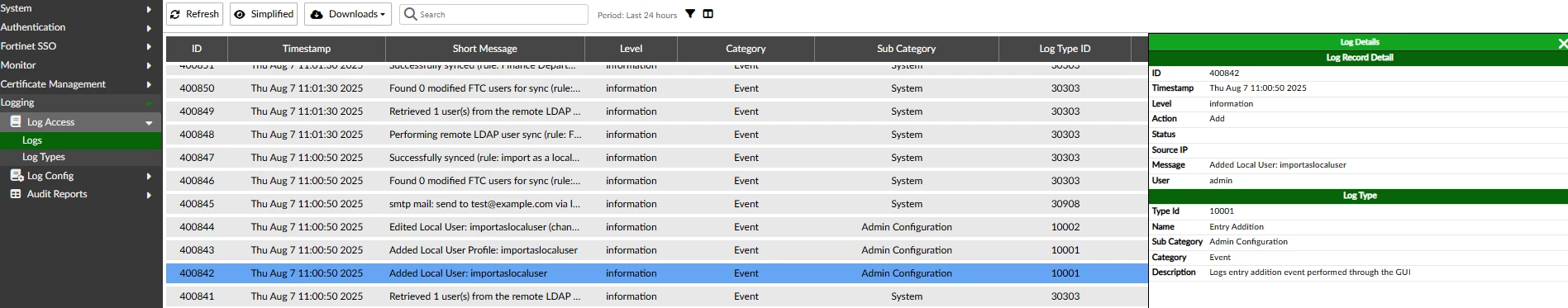This screenshot has height=308, width=1568.
Task: Click the Log Config icon
Action: (16, 175)
